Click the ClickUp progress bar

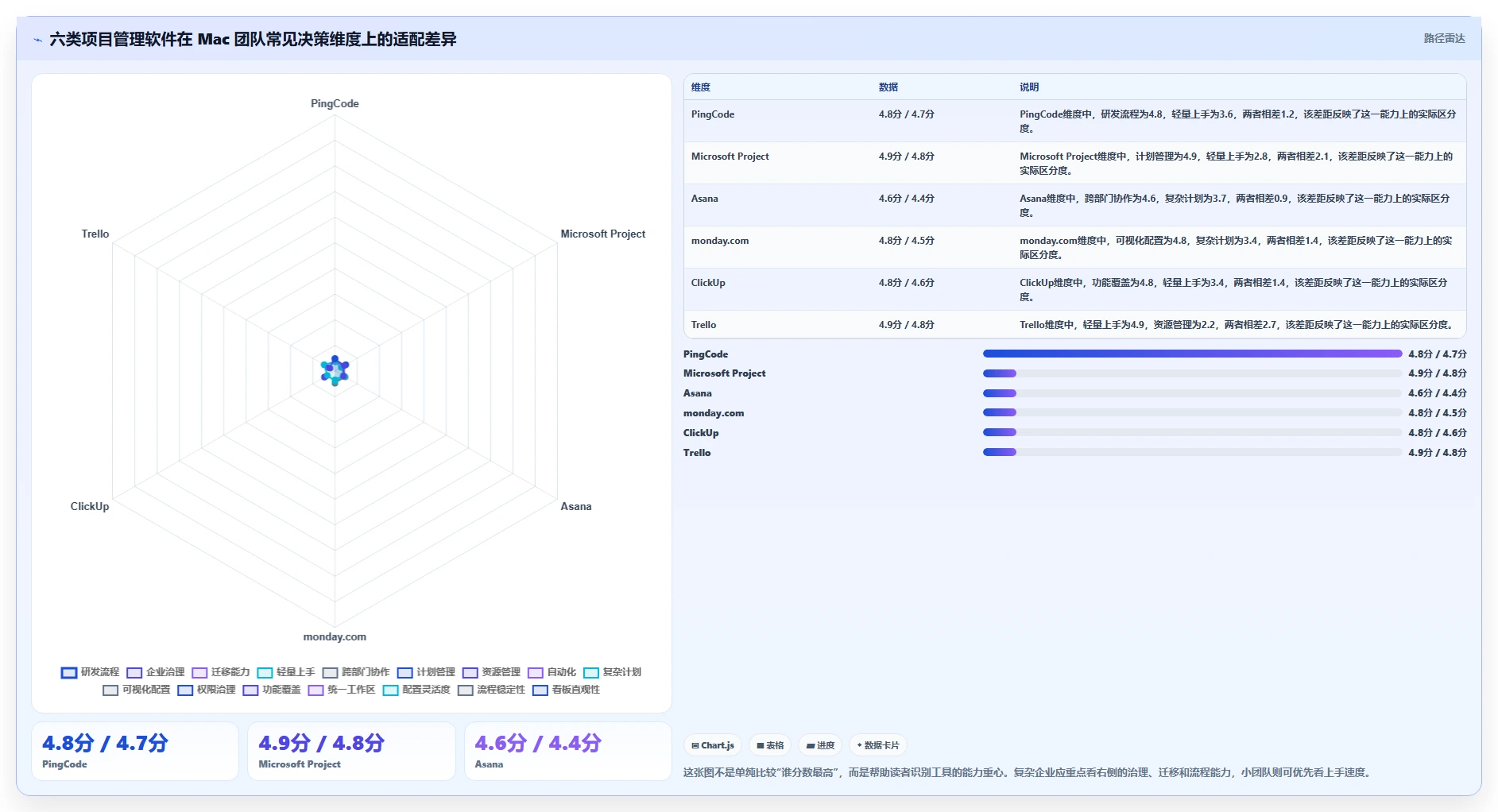(1192, 432)
